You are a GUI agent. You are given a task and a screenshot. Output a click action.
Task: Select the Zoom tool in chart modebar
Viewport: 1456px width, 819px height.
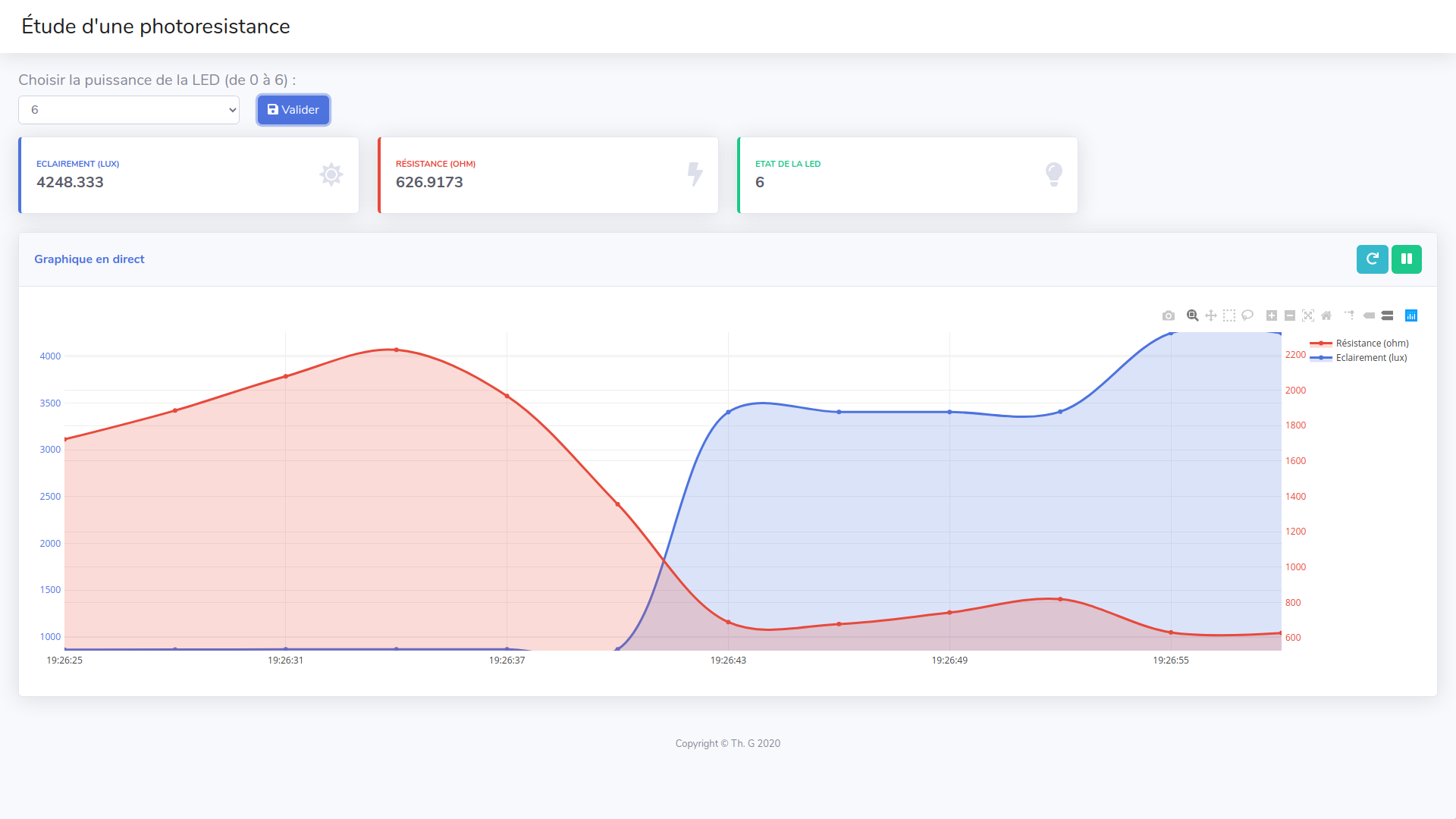1192,315
